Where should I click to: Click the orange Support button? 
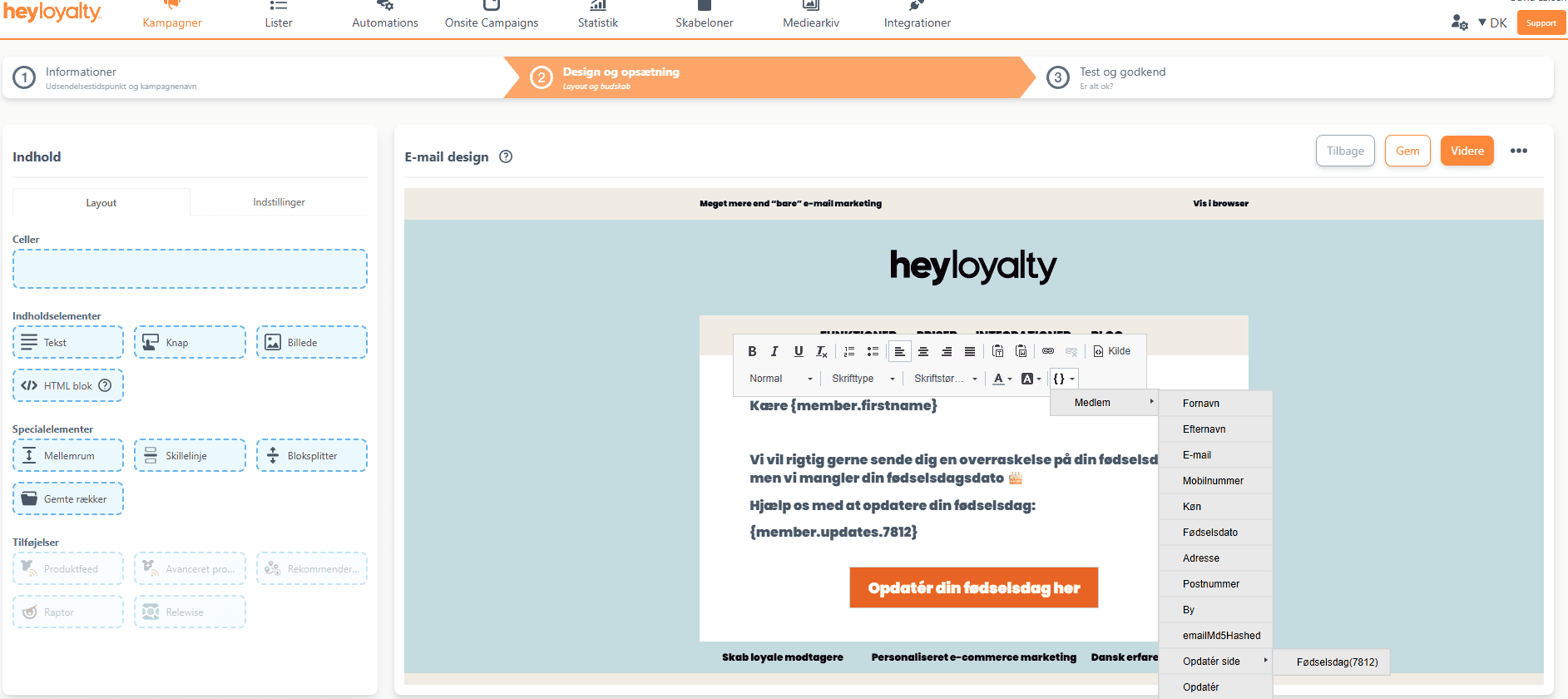pos(1541,22)
